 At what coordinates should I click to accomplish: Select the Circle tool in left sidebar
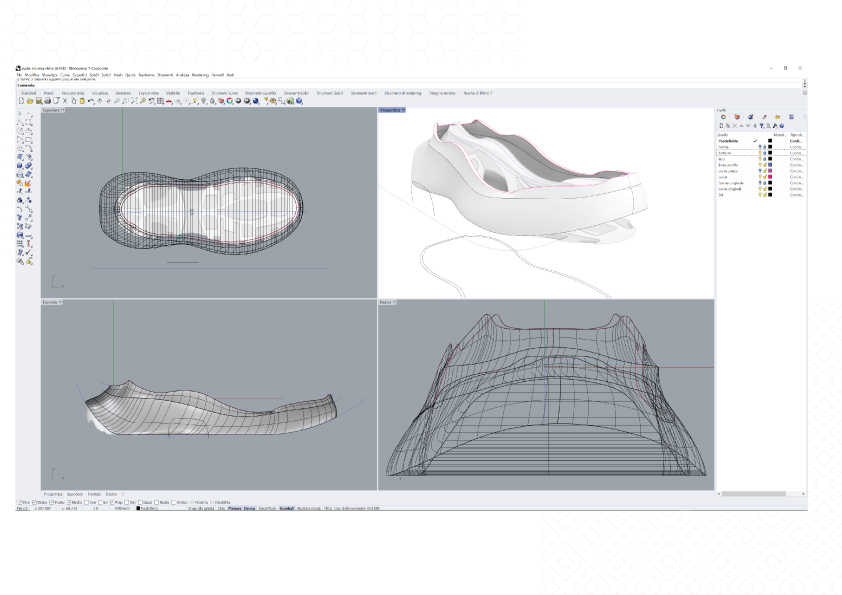point(20,130)
